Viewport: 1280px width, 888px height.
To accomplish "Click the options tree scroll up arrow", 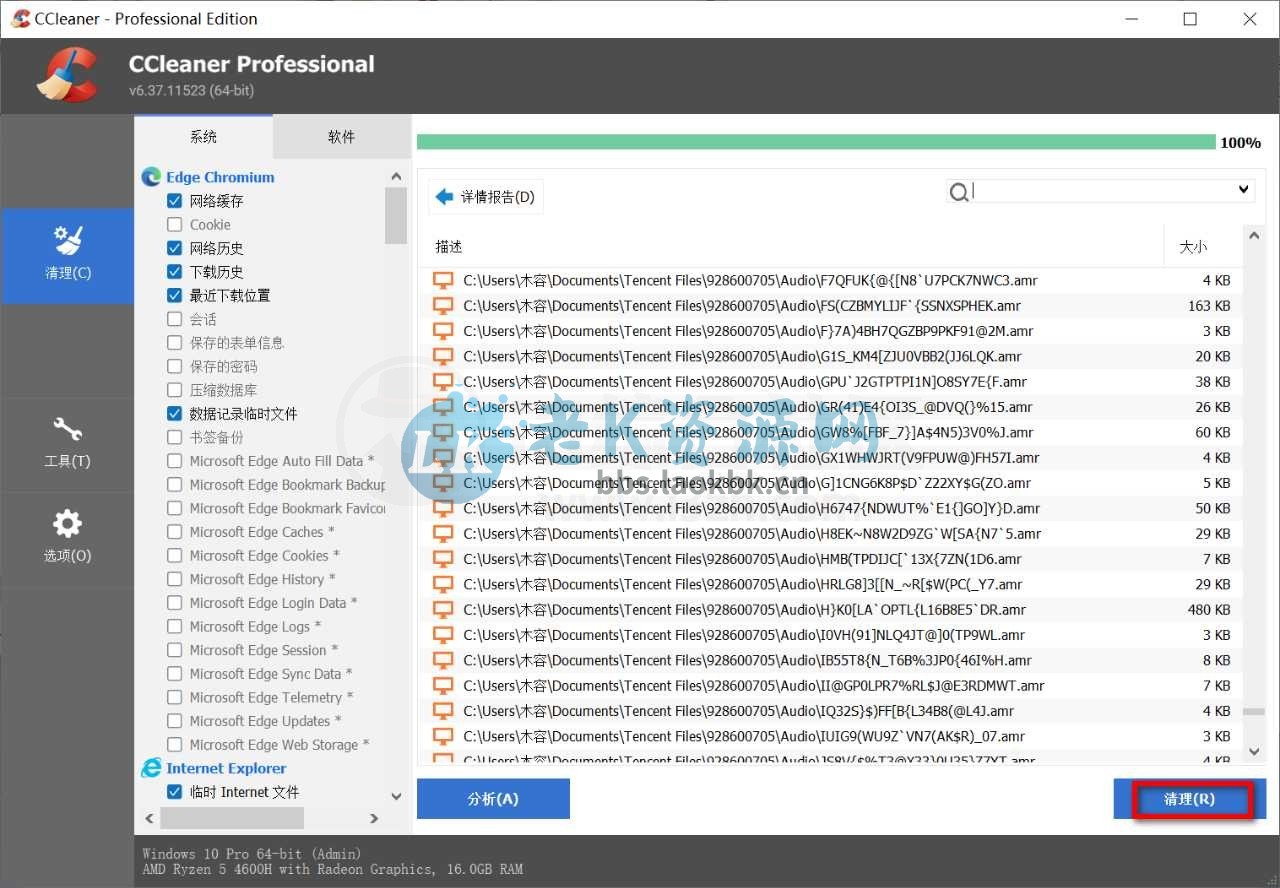I will (x=396, y=176).
